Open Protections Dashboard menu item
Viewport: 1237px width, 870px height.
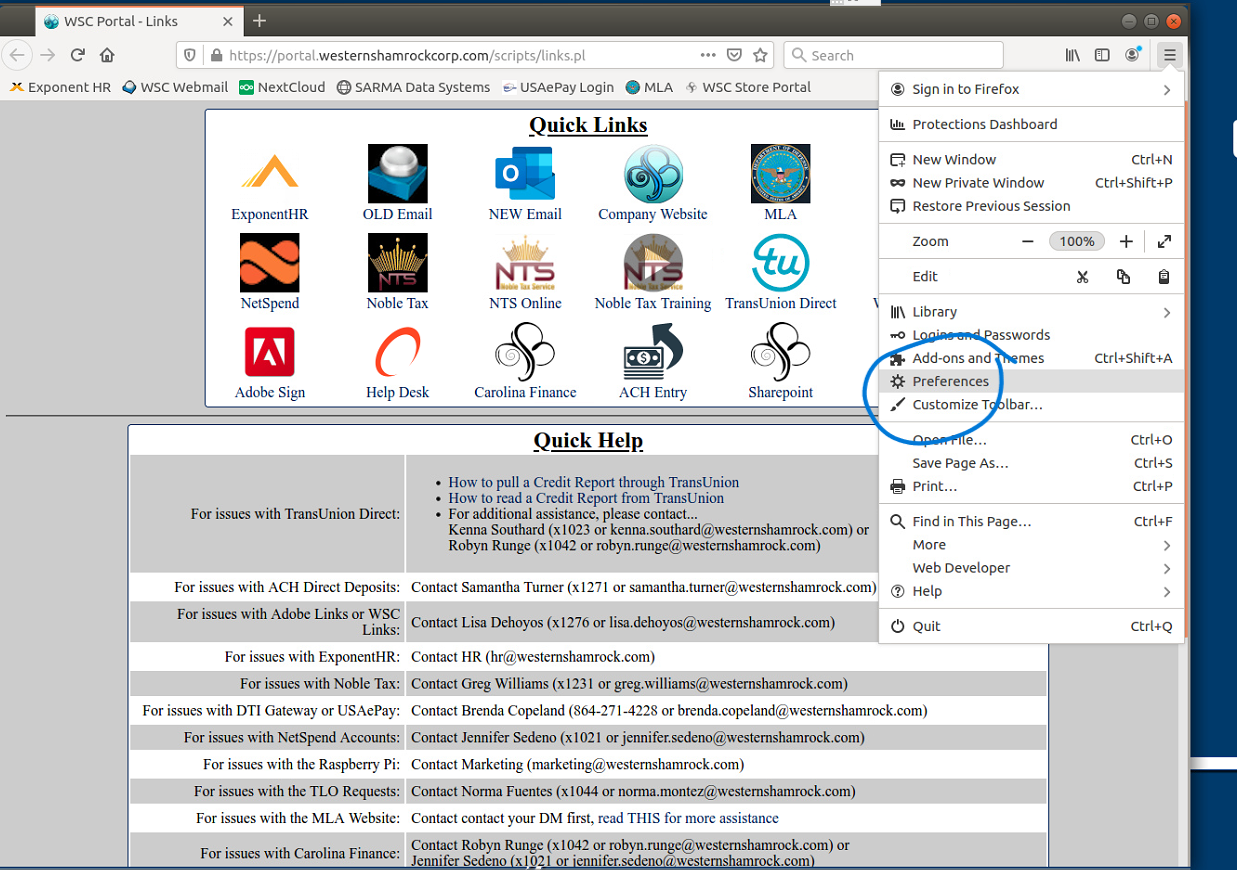point(1031,124)
